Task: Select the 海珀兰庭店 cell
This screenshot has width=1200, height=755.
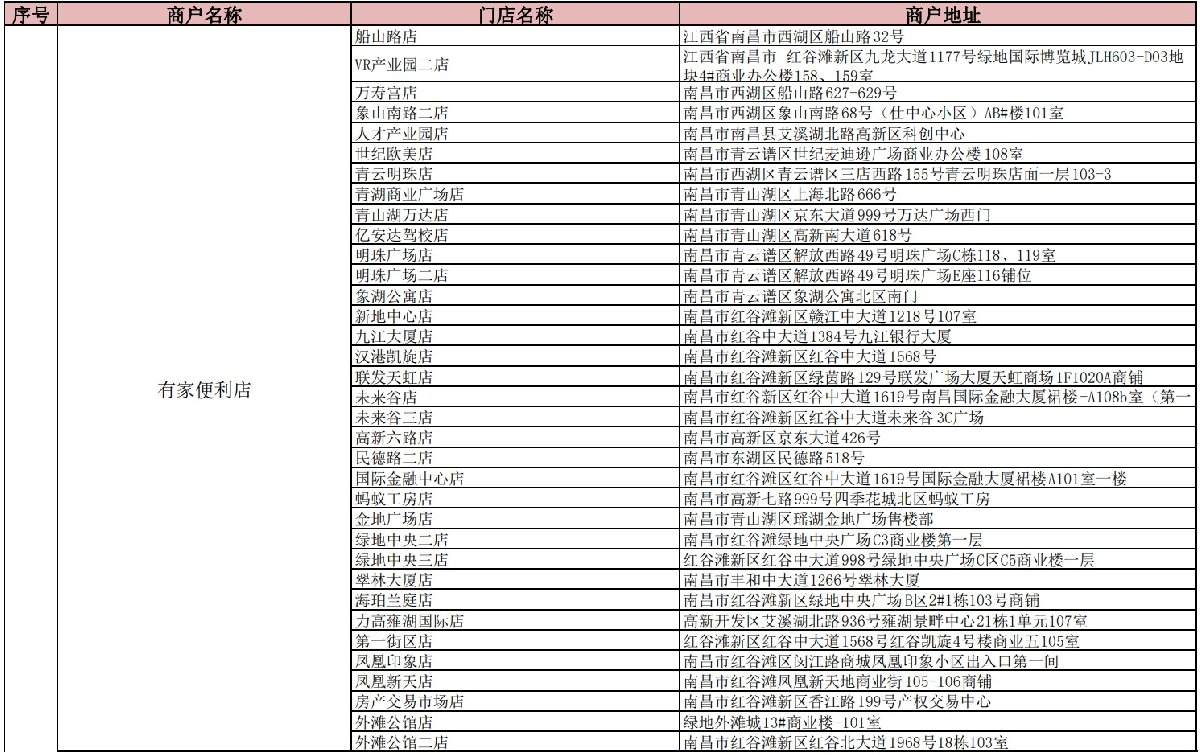Action: [x=515, y=600]
